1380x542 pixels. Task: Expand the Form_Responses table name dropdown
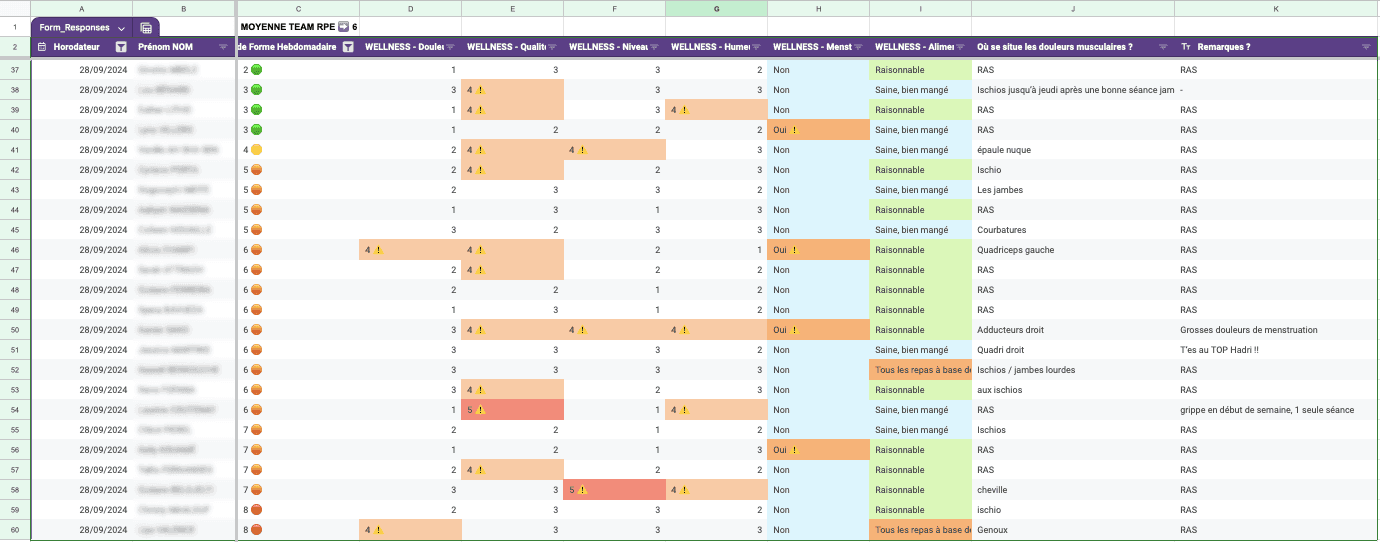point(121,28)
